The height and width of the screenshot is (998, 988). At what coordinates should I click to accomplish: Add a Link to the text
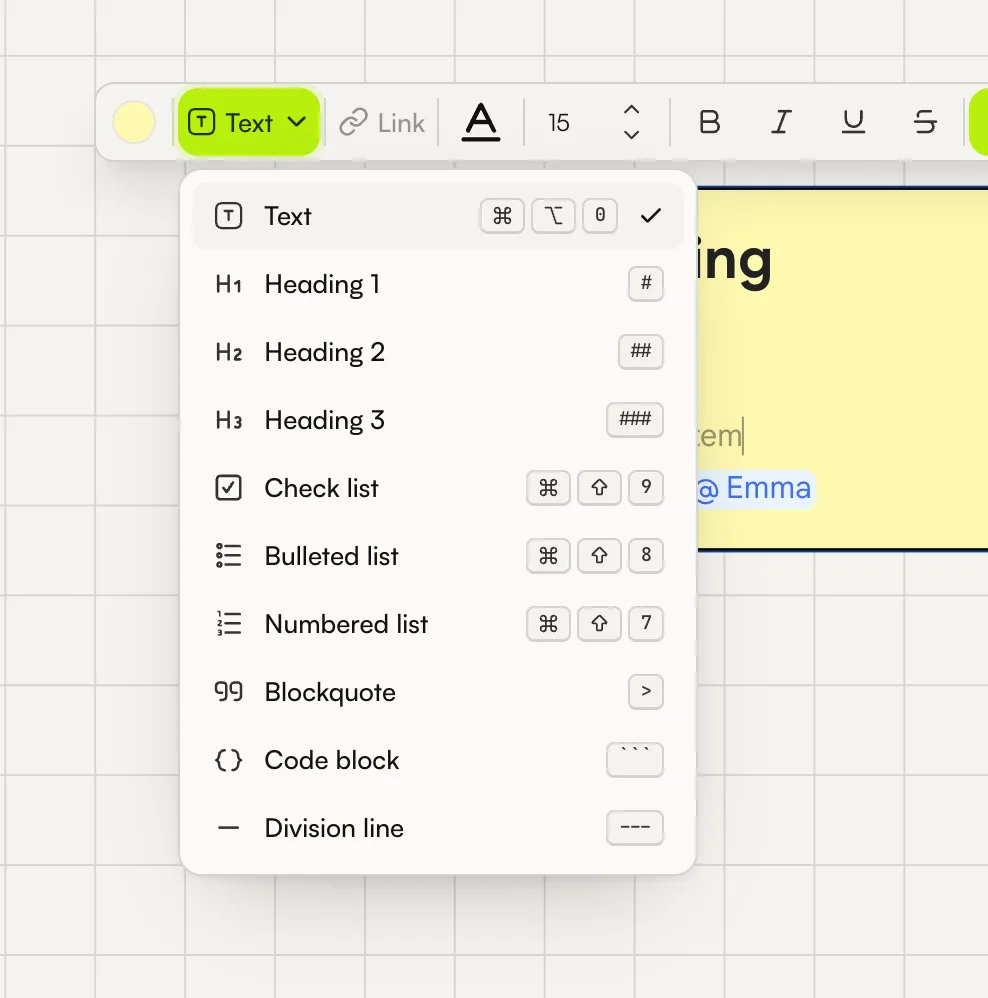[382, 122]
